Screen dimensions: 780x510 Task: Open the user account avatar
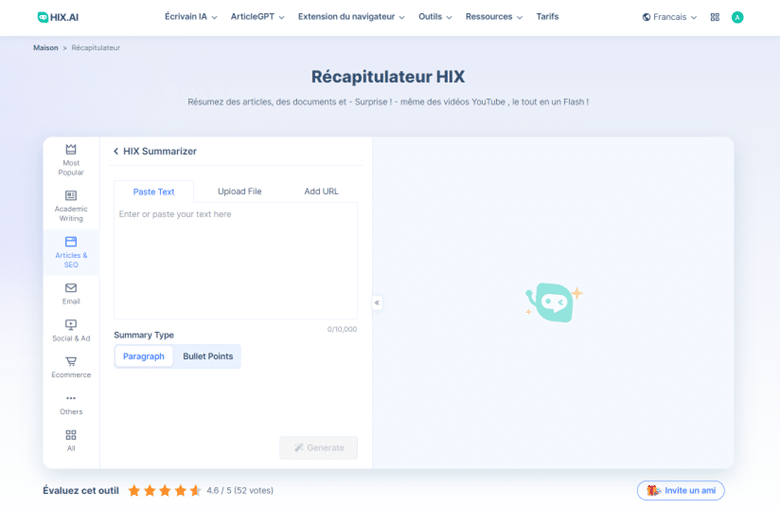point(737,17)
